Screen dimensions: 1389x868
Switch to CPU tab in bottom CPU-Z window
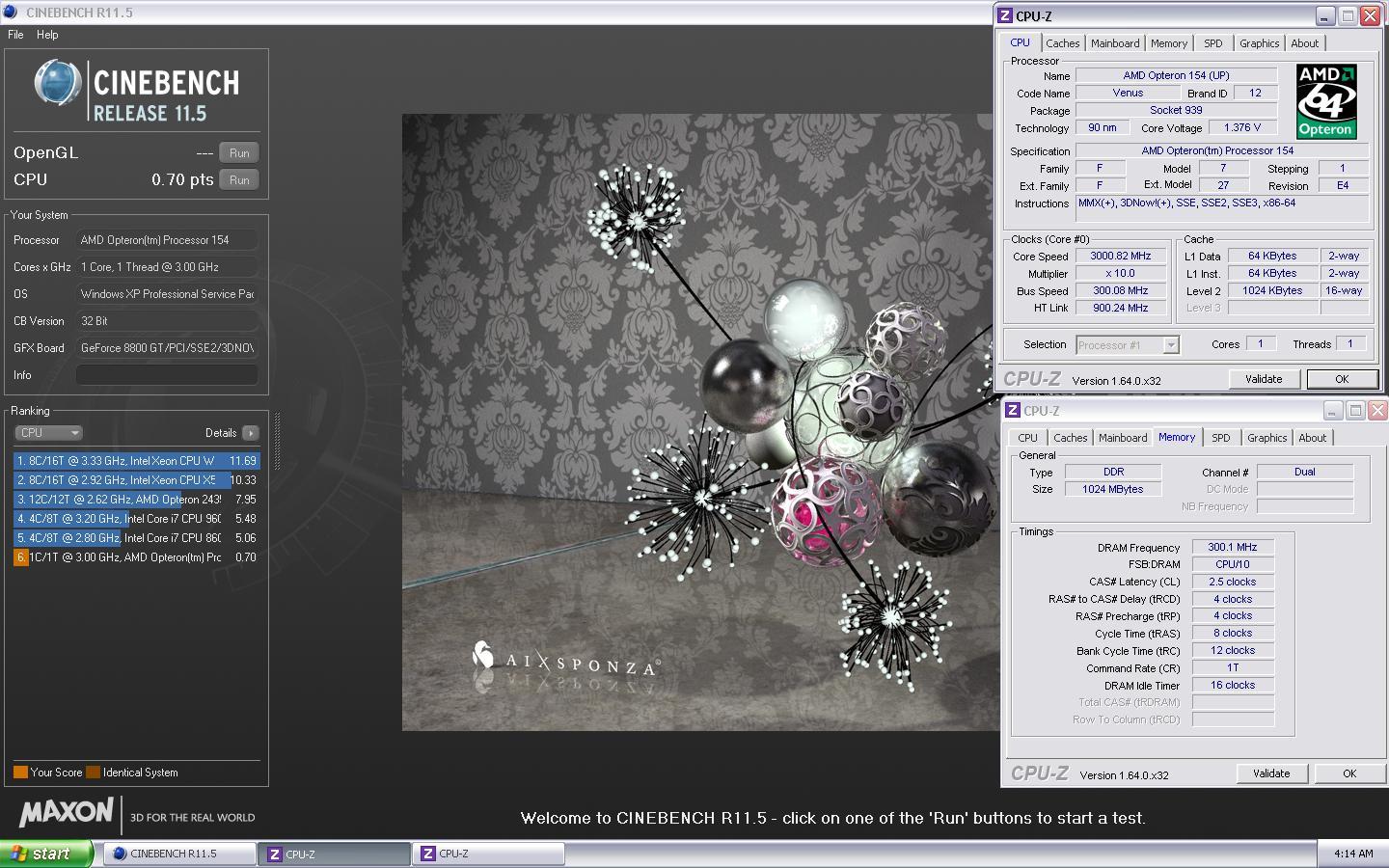(1028, 438)
